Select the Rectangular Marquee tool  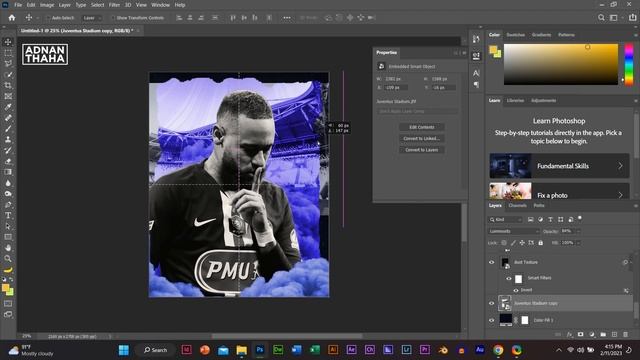(8, 53)
